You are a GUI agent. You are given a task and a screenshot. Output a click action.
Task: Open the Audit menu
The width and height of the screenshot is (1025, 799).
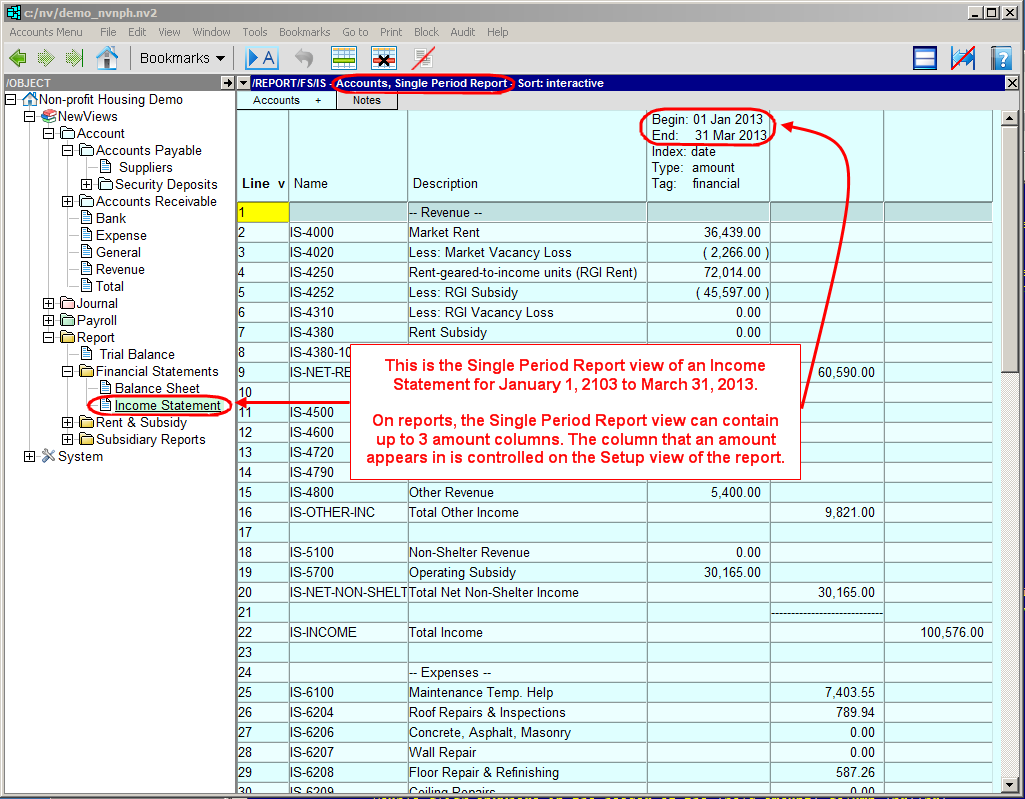(463, 32)
